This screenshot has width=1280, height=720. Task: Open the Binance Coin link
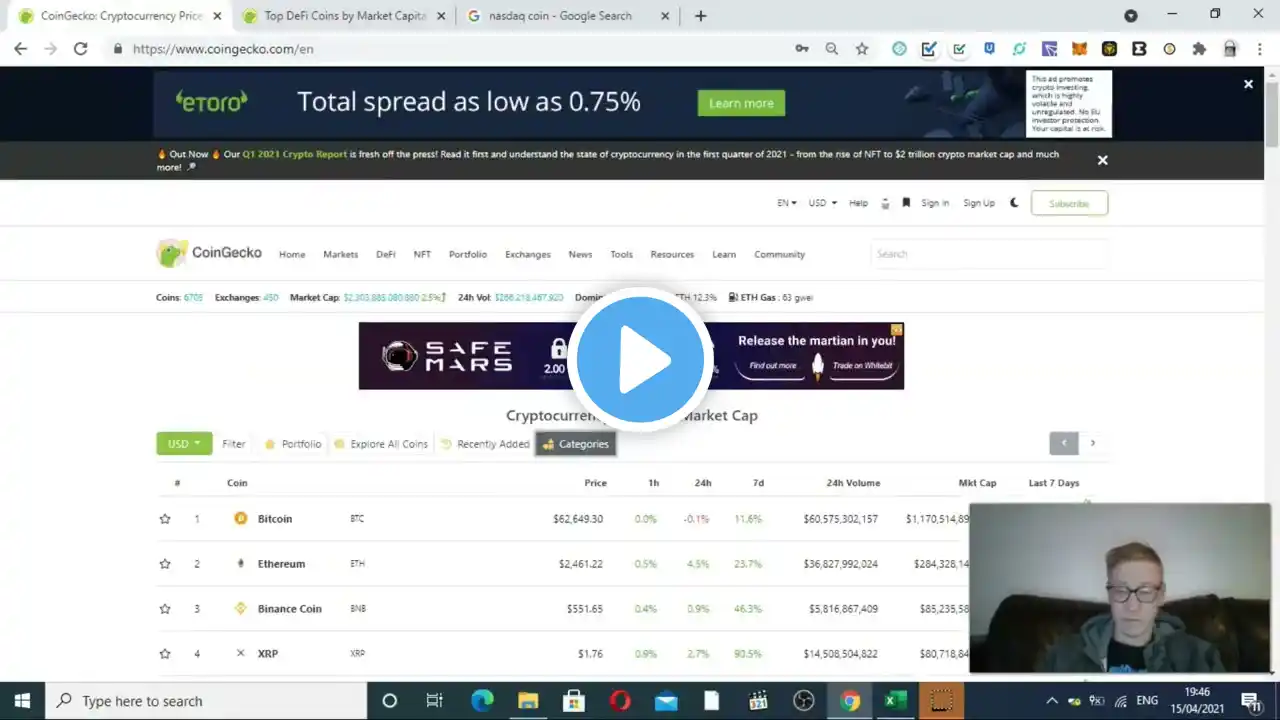290,609
